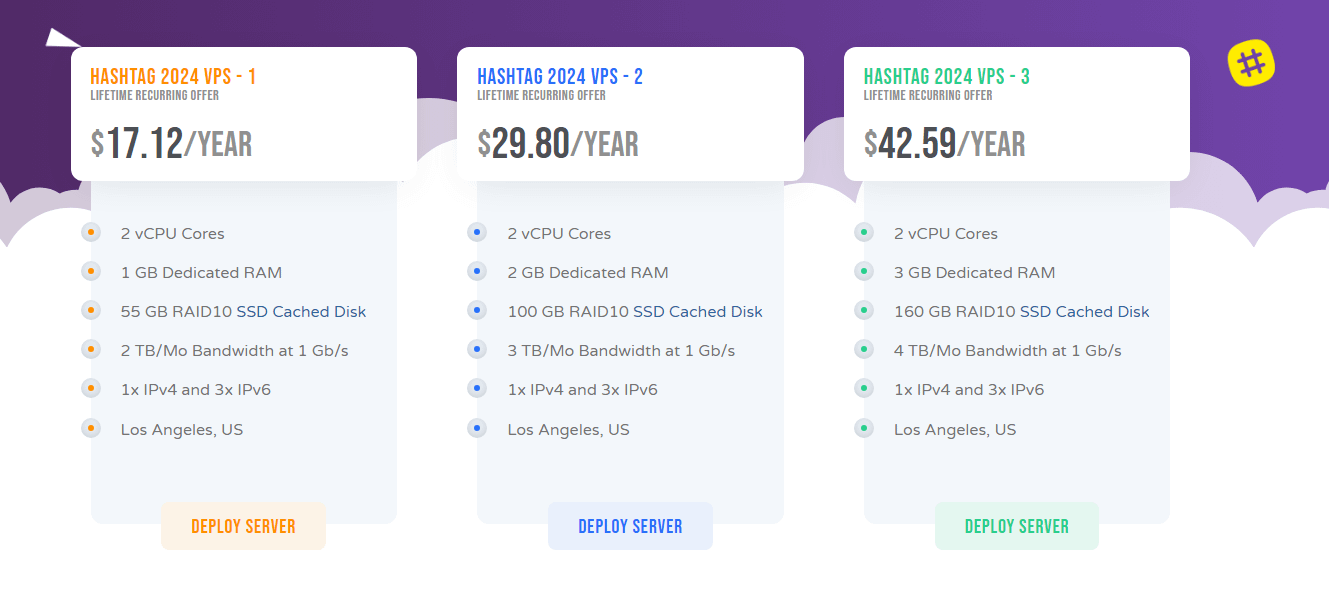Click orange bullet beside 1 GB Dedicated RAM

point(91,272)
